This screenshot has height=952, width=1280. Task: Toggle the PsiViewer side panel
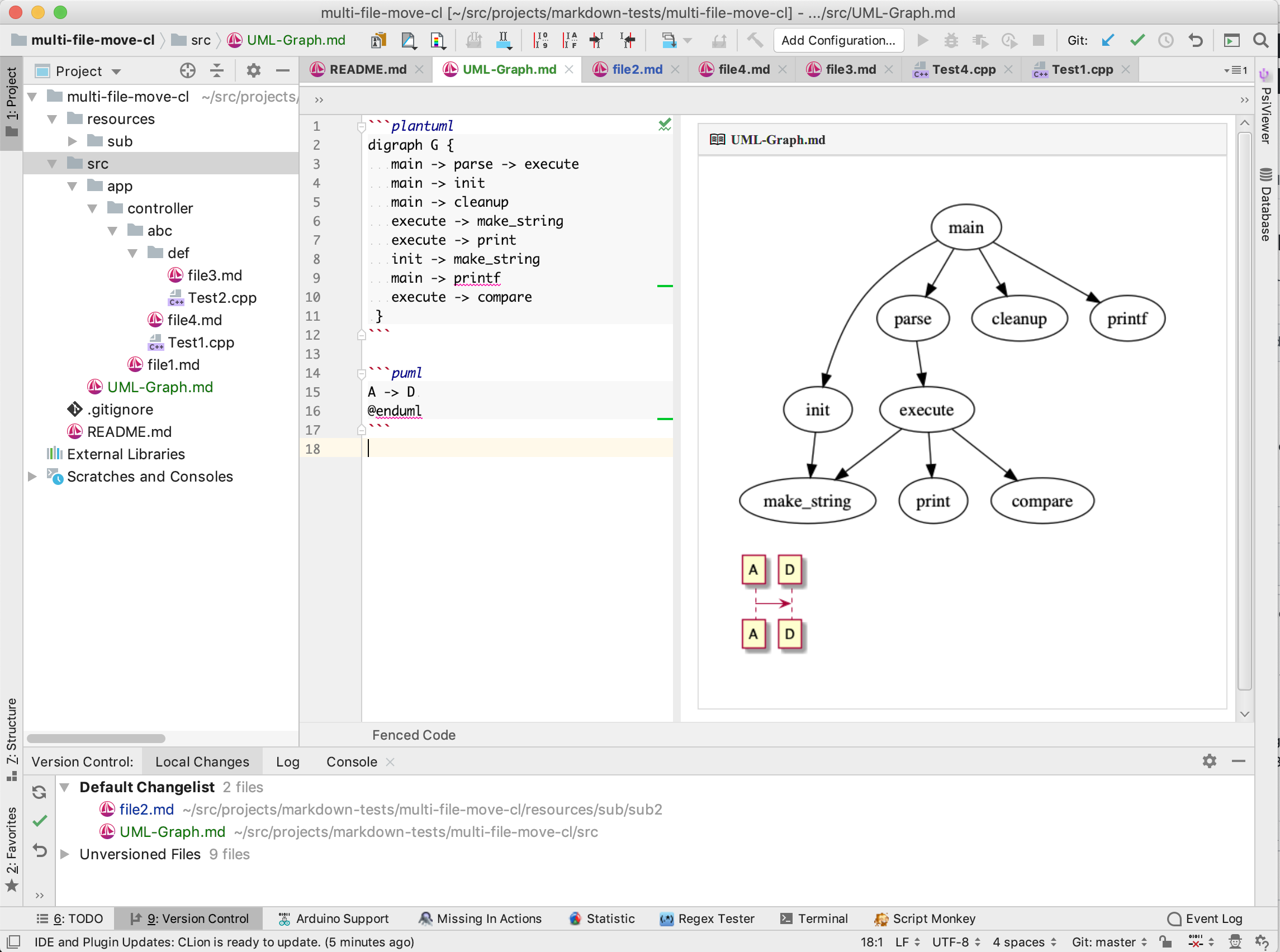1265,112
